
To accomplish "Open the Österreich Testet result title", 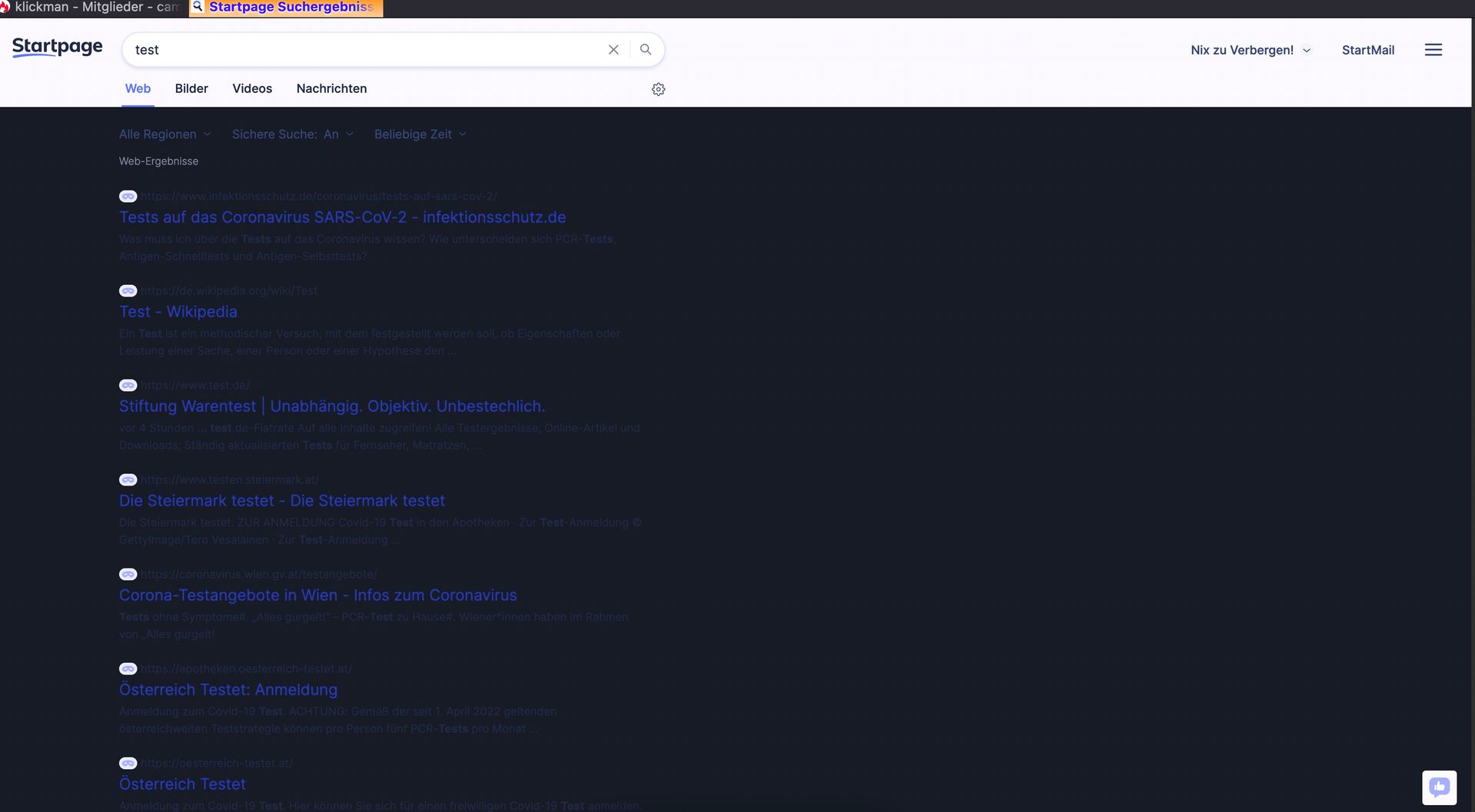I will (x=183, y=784).
